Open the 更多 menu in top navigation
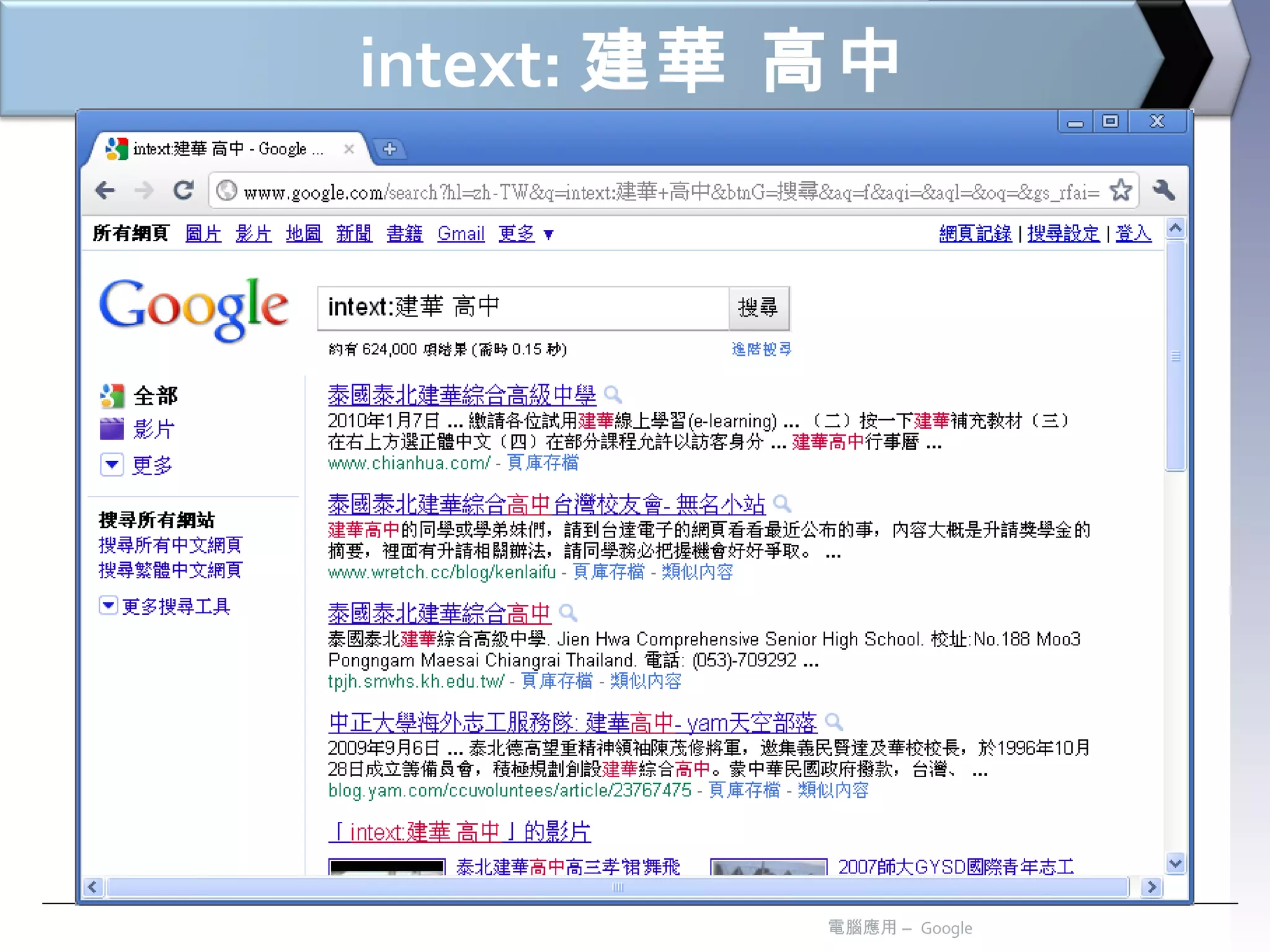 (526, 234)
